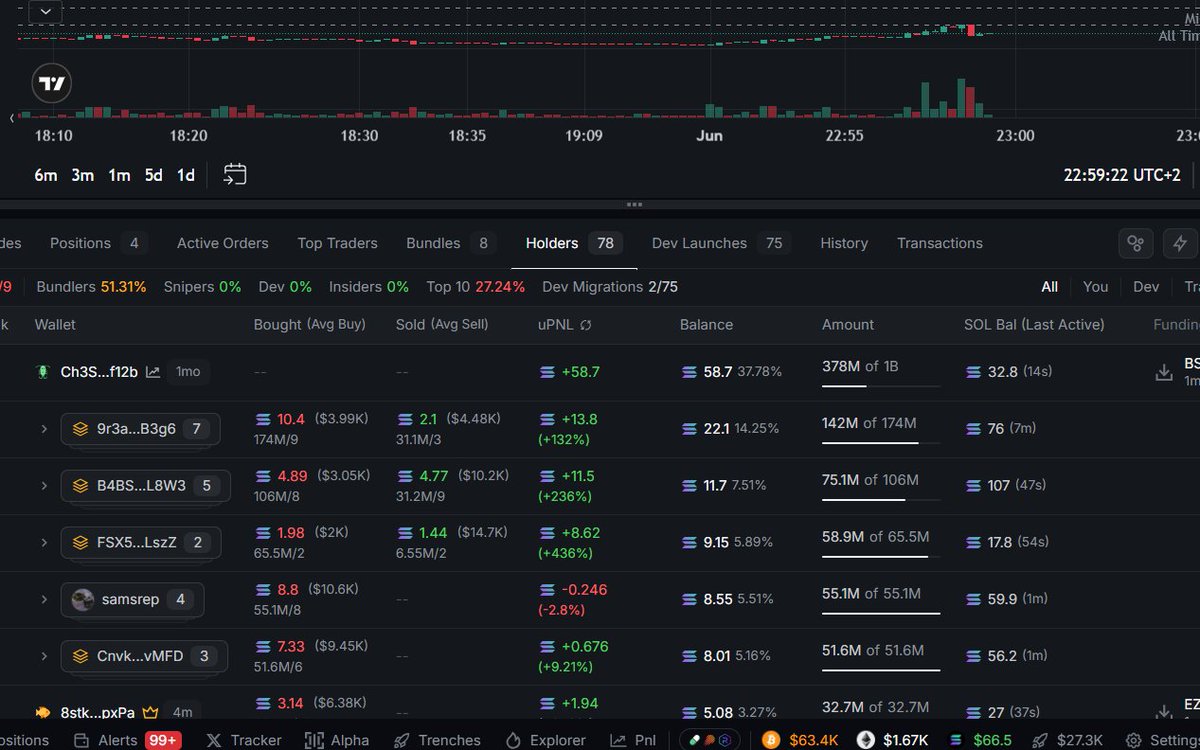Open the chart icon beside Ch3S...f12b wallet

coord(153,371)
